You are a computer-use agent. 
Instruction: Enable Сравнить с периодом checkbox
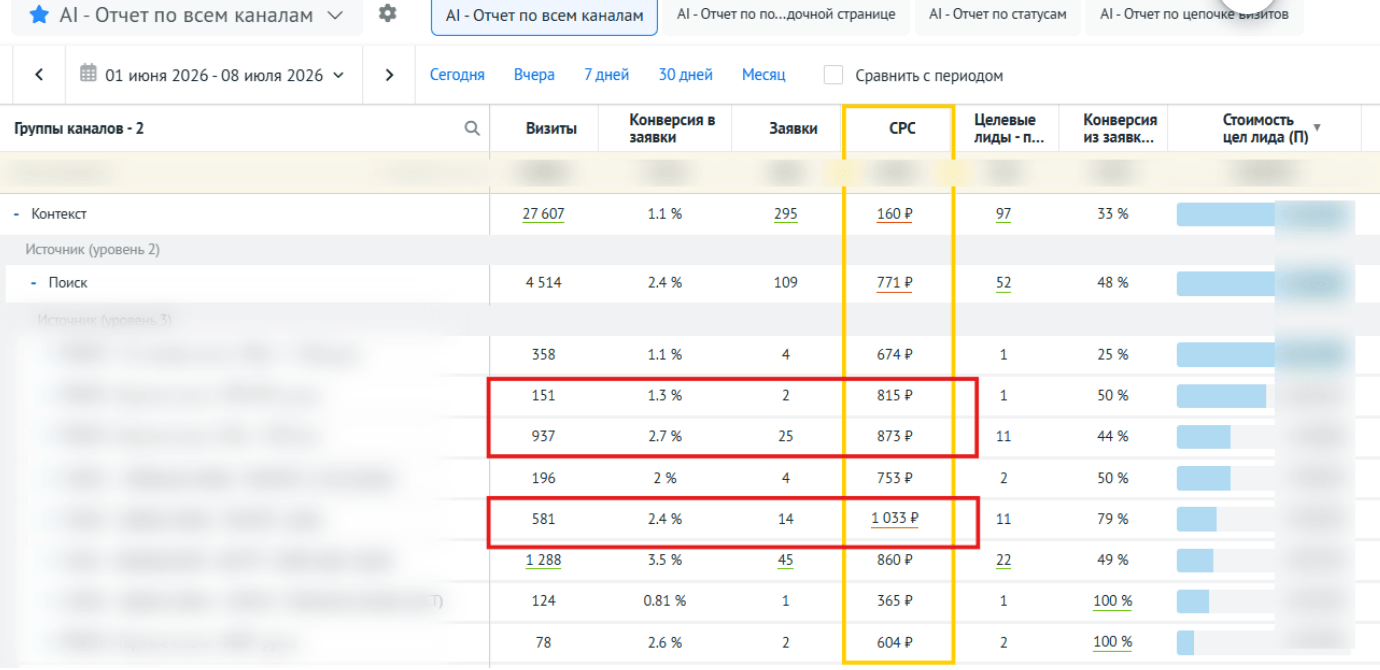point(833,75)
